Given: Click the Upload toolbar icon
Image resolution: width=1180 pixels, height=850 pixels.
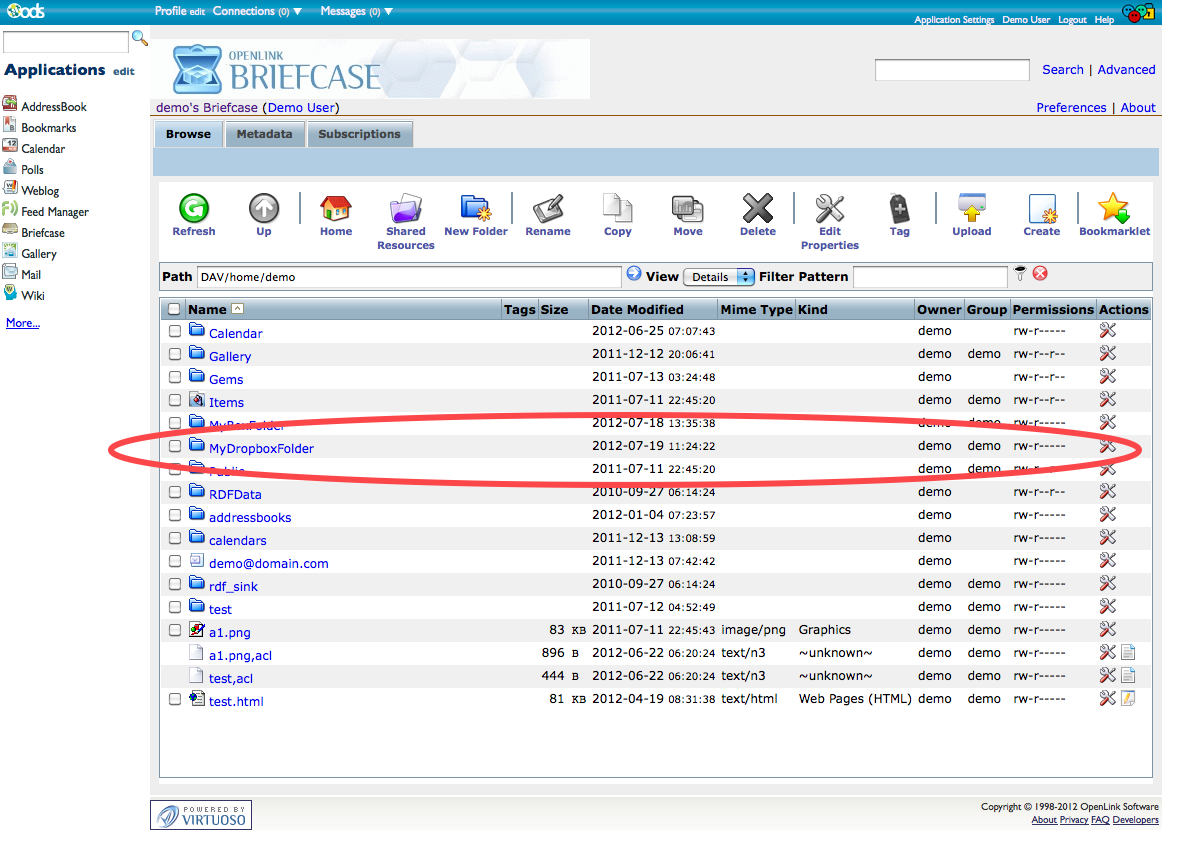Looking at the screenshot, I should pos(971,209).
